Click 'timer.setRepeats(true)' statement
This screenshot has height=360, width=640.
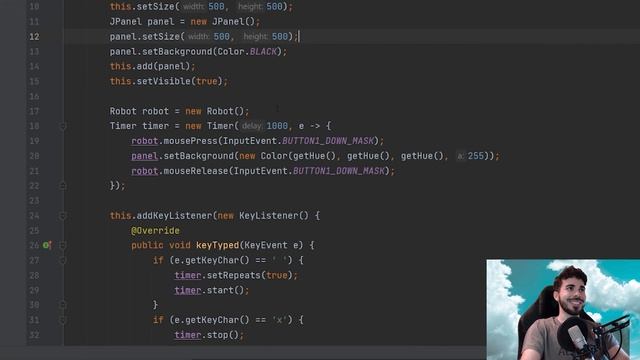(x=233, y=276)
